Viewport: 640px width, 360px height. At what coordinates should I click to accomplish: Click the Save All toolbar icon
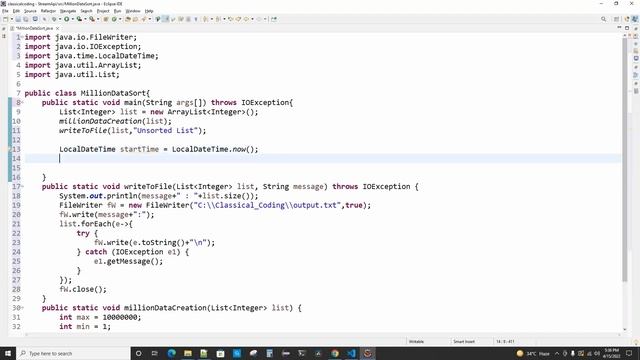[26, 19]
